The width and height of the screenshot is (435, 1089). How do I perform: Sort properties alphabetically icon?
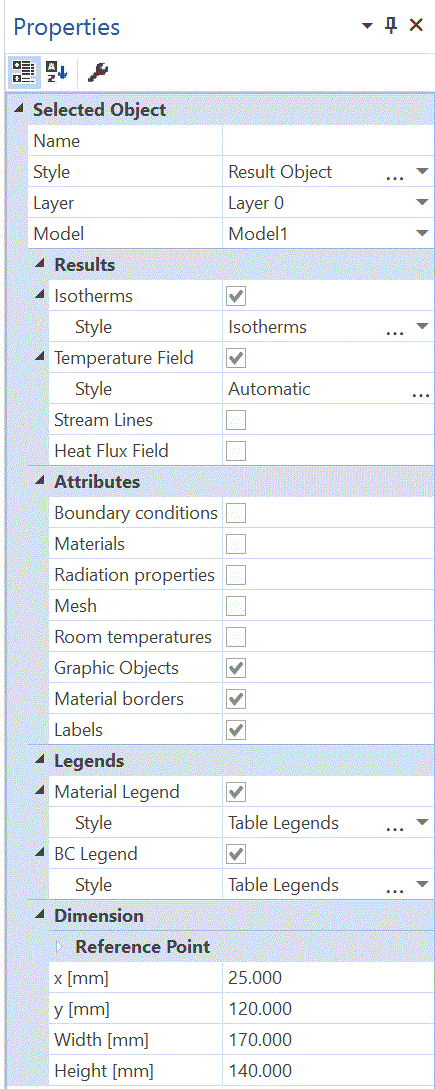56,71
